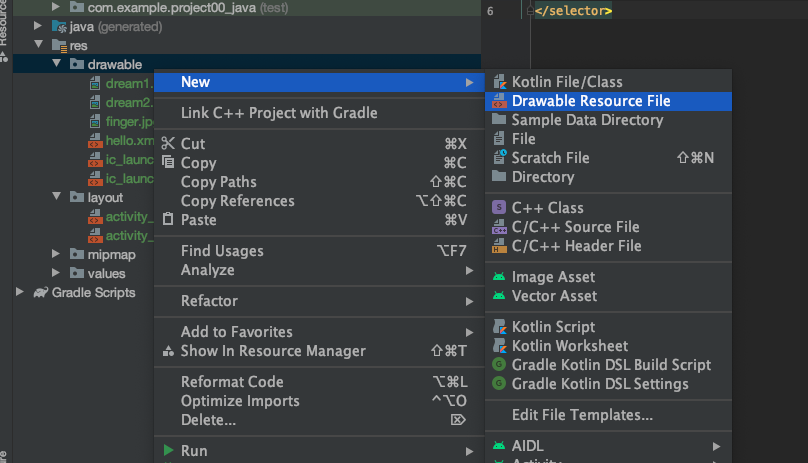Click the Kotlin Worksheet icon

pyautogui.click(x=499, y=346)
